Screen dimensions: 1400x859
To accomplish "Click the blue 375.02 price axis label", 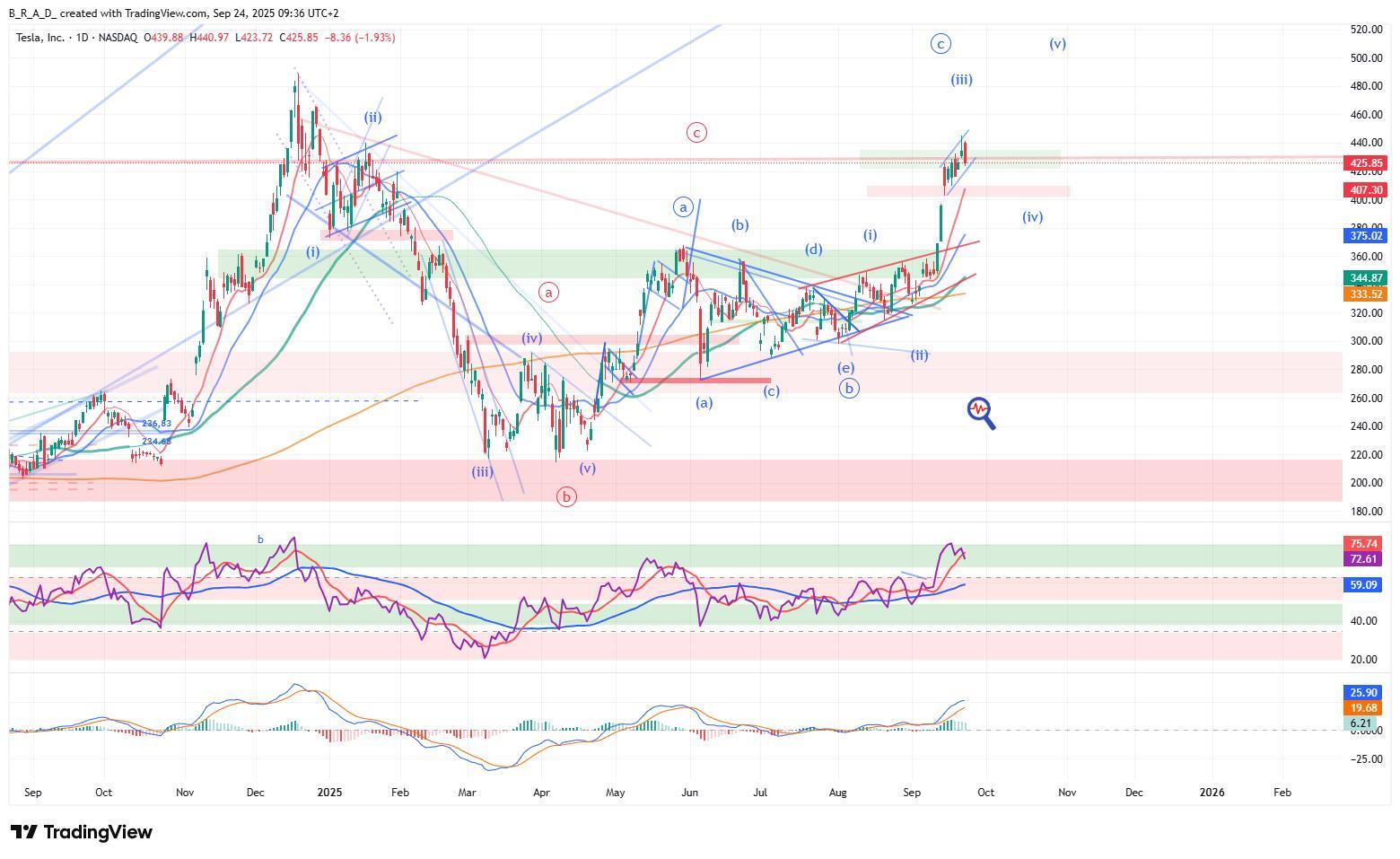I will coord(1363,236).
